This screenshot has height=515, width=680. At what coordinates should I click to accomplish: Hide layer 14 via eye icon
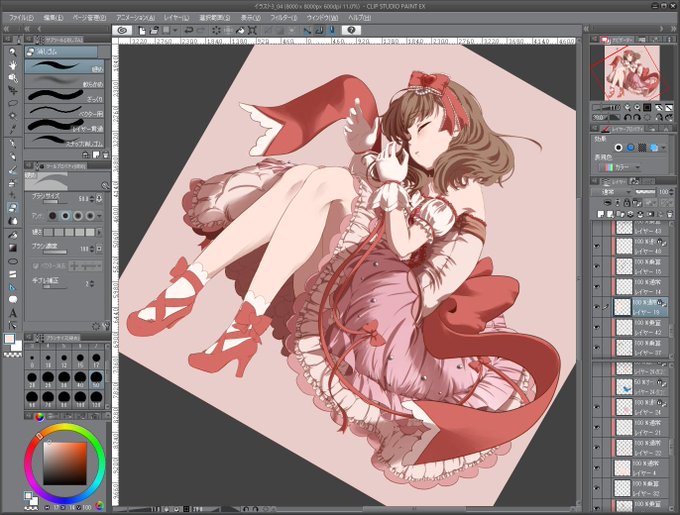(x=597, y=286)
